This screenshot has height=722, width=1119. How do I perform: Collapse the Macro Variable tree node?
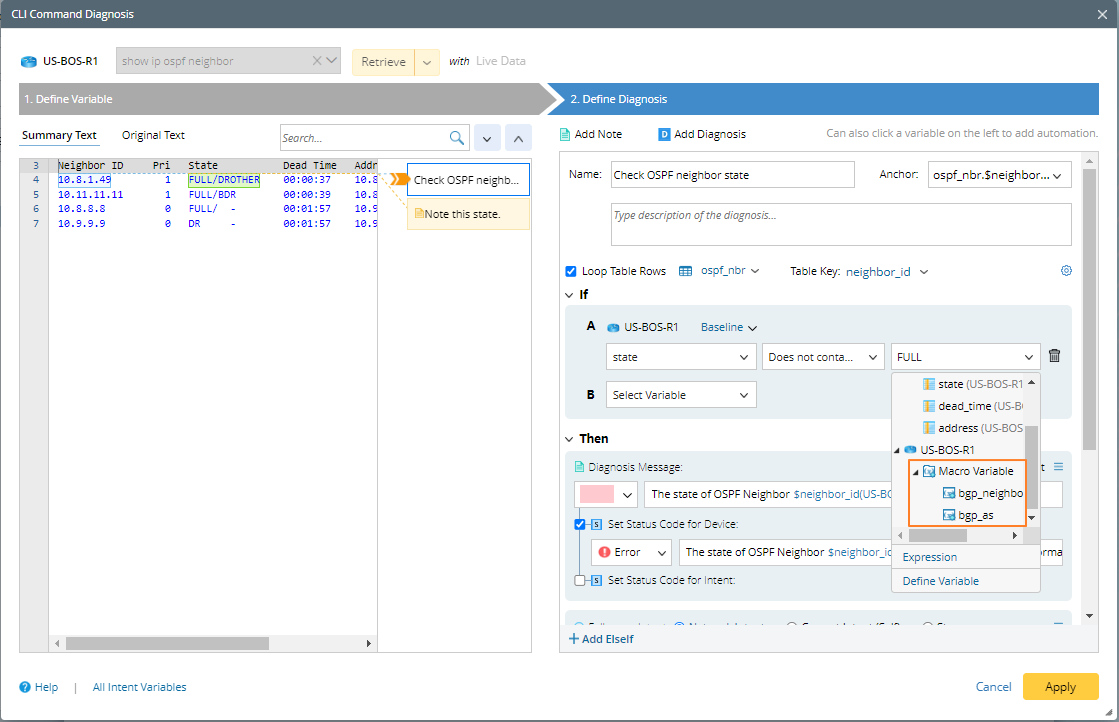click(916, 472)
